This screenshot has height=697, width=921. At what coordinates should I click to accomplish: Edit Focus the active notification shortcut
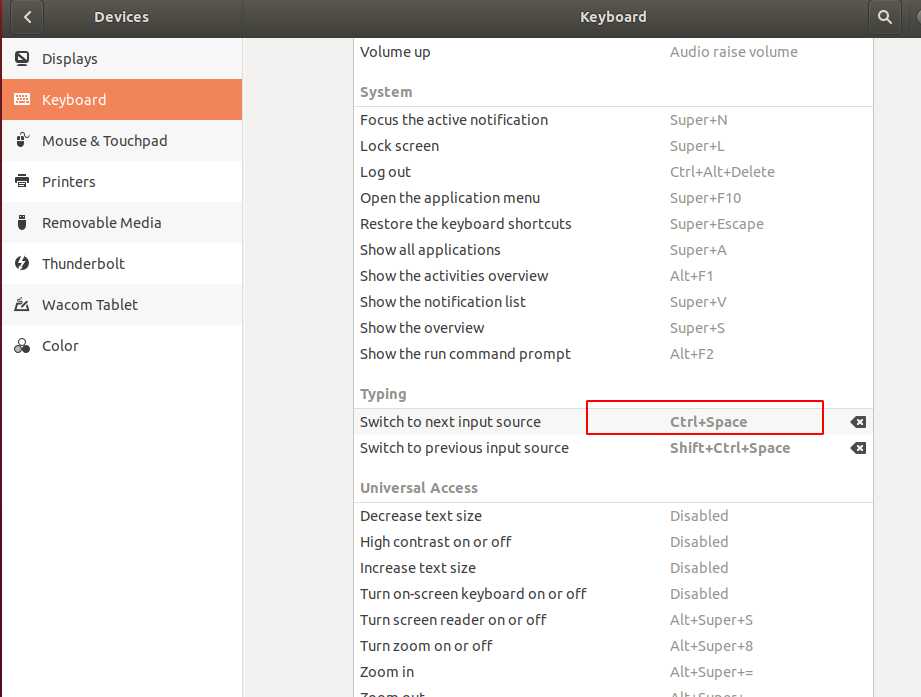click(x=613, y=120)
